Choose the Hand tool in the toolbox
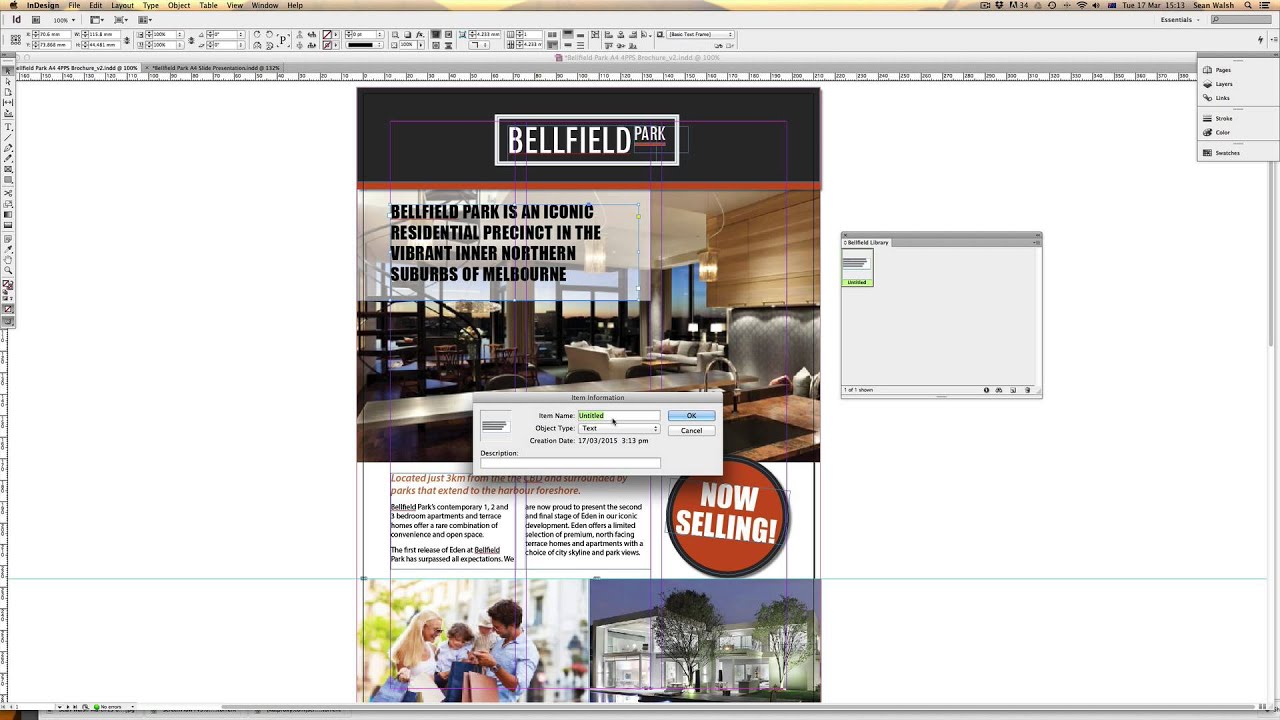Screen dimensions: 1280x720 pos(8,259)
